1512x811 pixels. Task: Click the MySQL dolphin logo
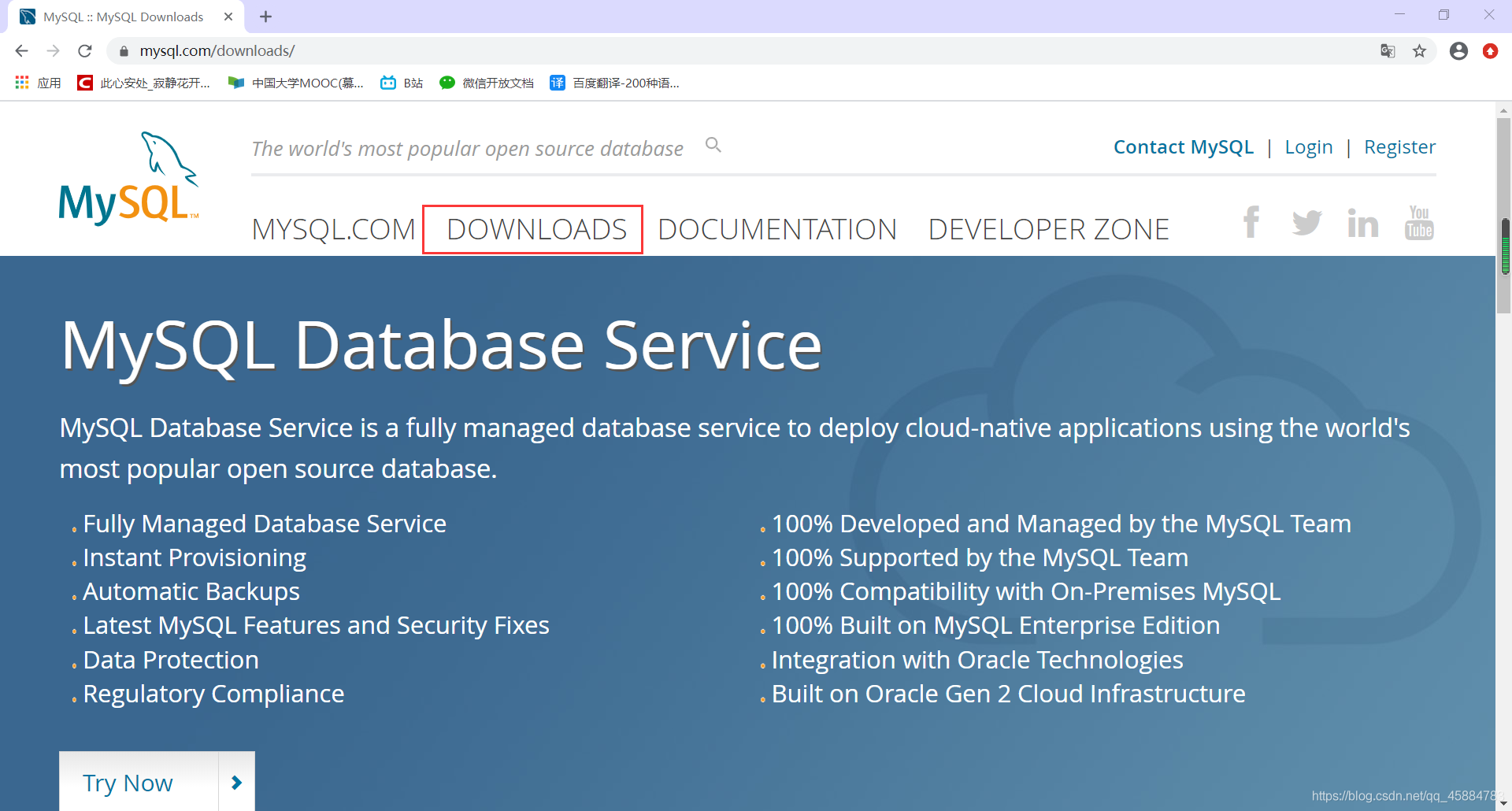coord(129,178)
